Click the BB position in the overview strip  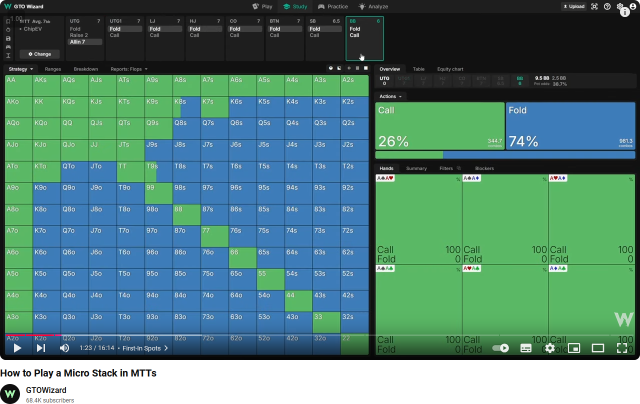pyautogui.click(x=520, y=80)
